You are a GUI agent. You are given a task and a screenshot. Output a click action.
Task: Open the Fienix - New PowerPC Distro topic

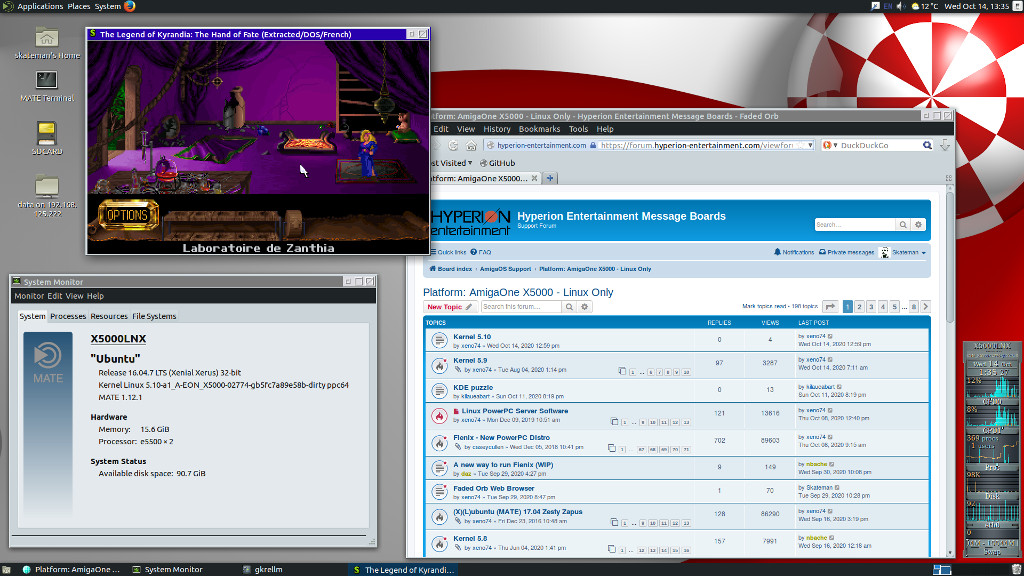click(x=502, y=438)
